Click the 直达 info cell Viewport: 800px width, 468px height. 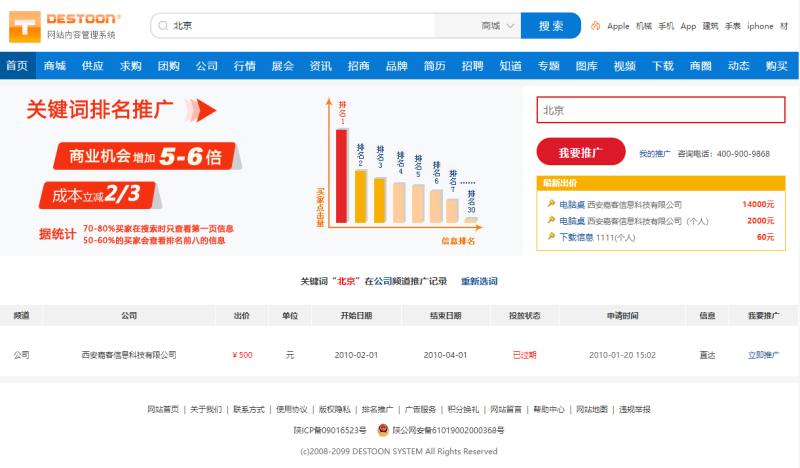pos(707,355)
